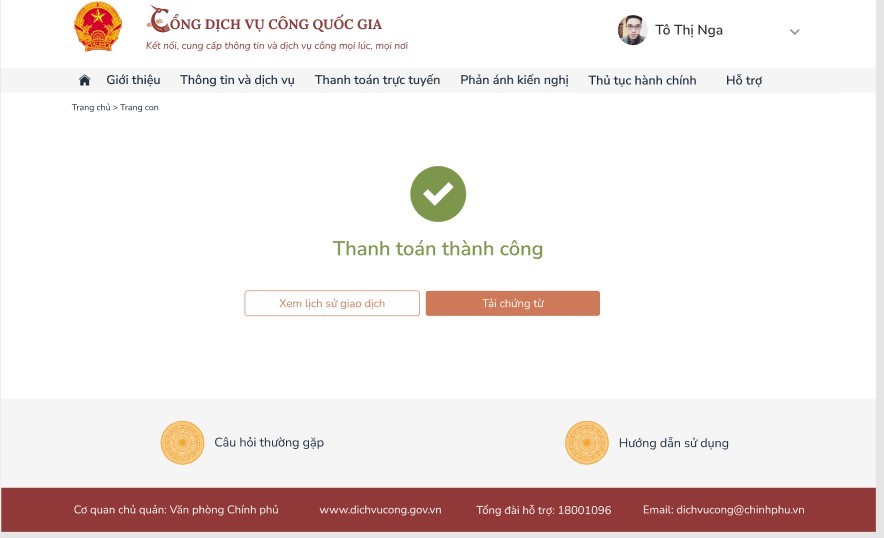Click the icon beside Hướng dẫn sử dụng
Screen dimensions: 884x538
(587, 442)
